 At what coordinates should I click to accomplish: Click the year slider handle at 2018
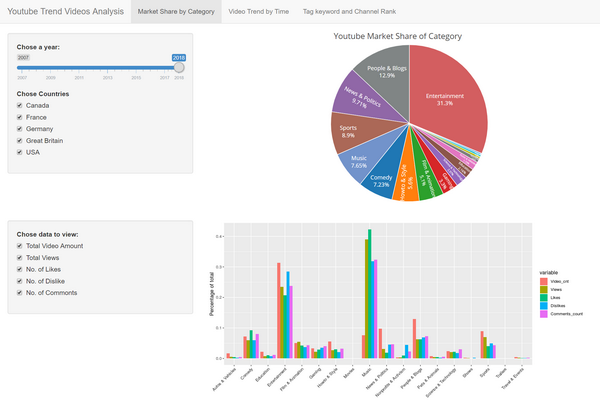point(180,68)
